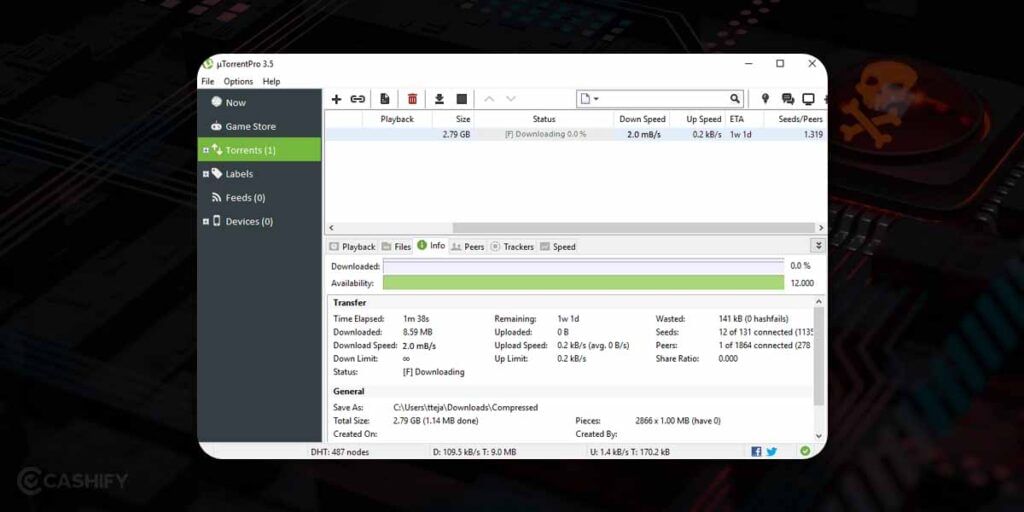
Task: Expand the Labels tree node
Action: 206,174
